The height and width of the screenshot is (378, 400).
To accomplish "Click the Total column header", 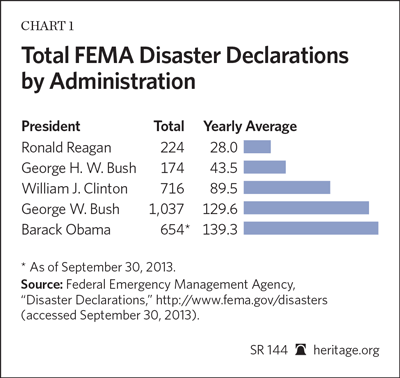I will click(x=169, y=126).
